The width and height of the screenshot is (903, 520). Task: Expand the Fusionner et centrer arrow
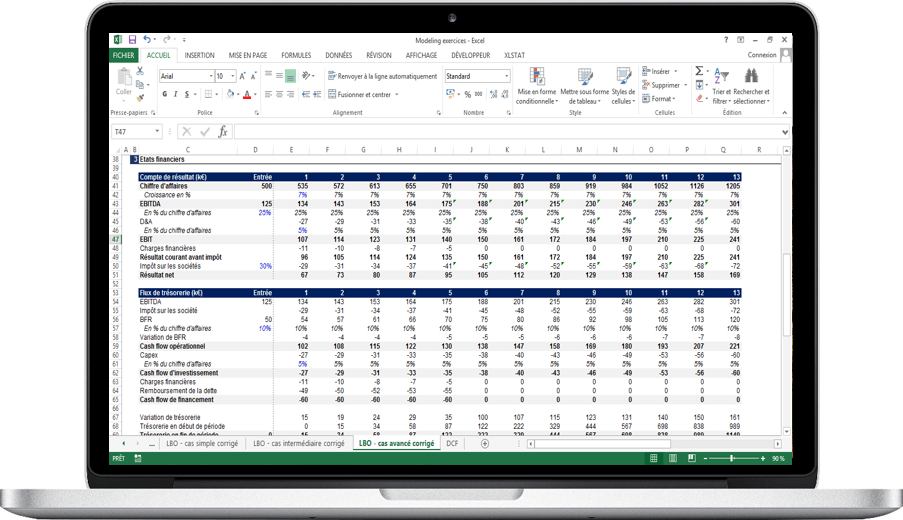(x=397, y=94)
